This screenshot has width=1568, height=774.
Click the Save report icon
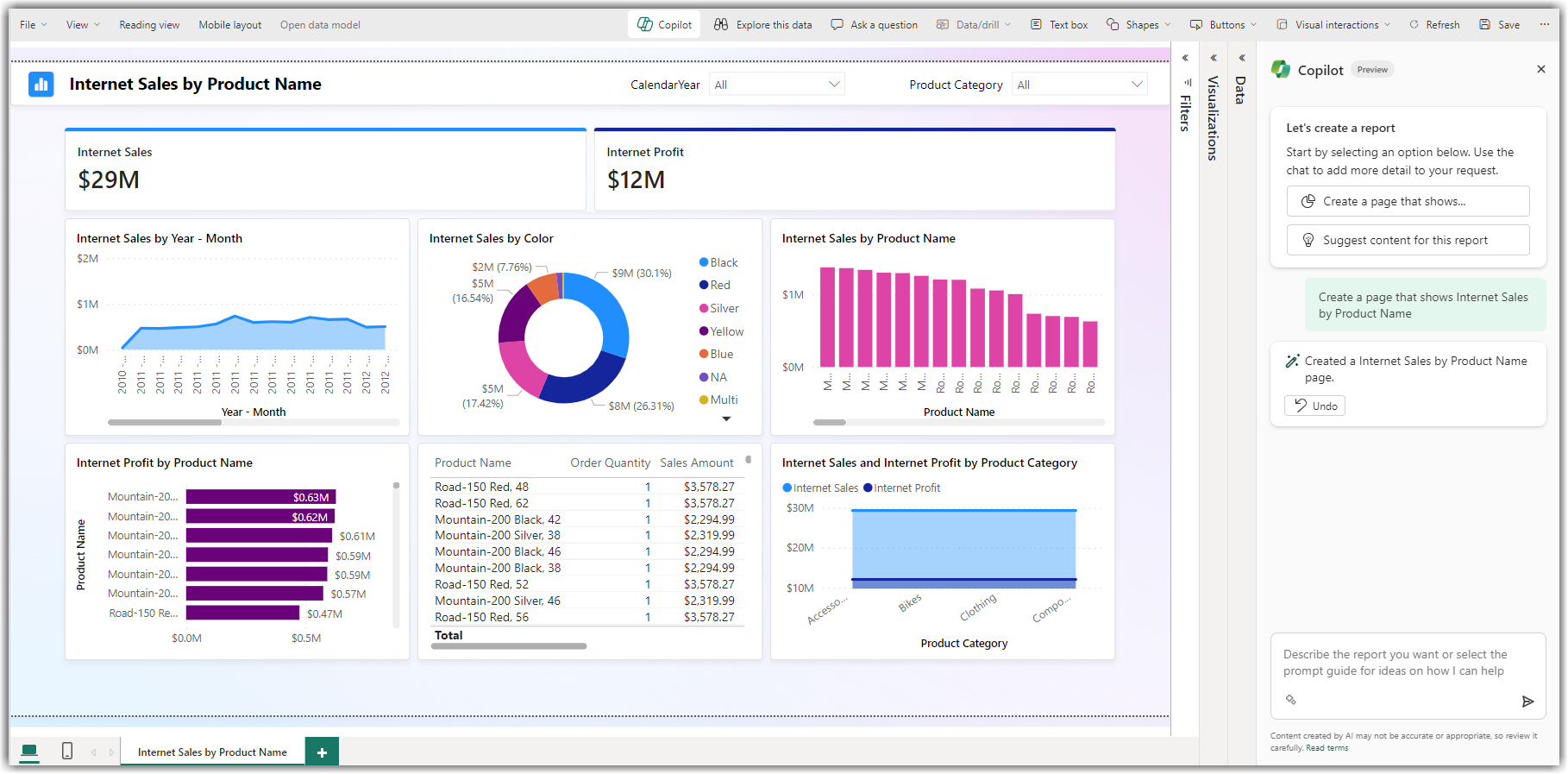click(x=1484, y=24)
